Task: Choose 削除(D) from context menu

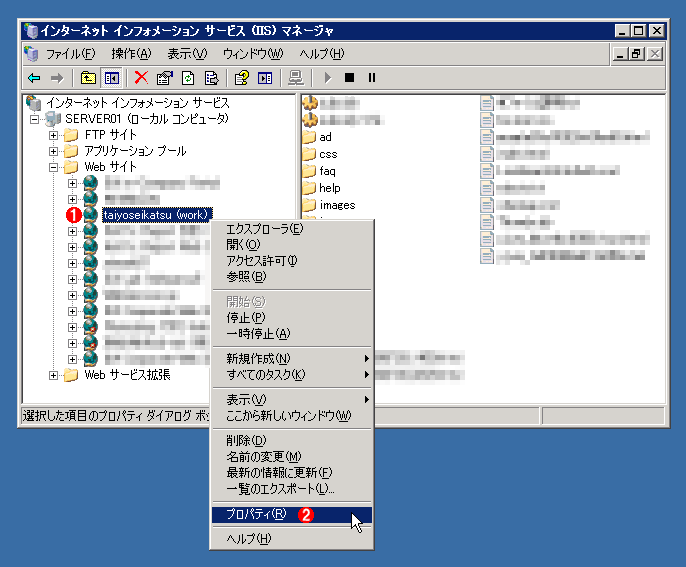Action: pyautogui.click(x=292, y=440)
